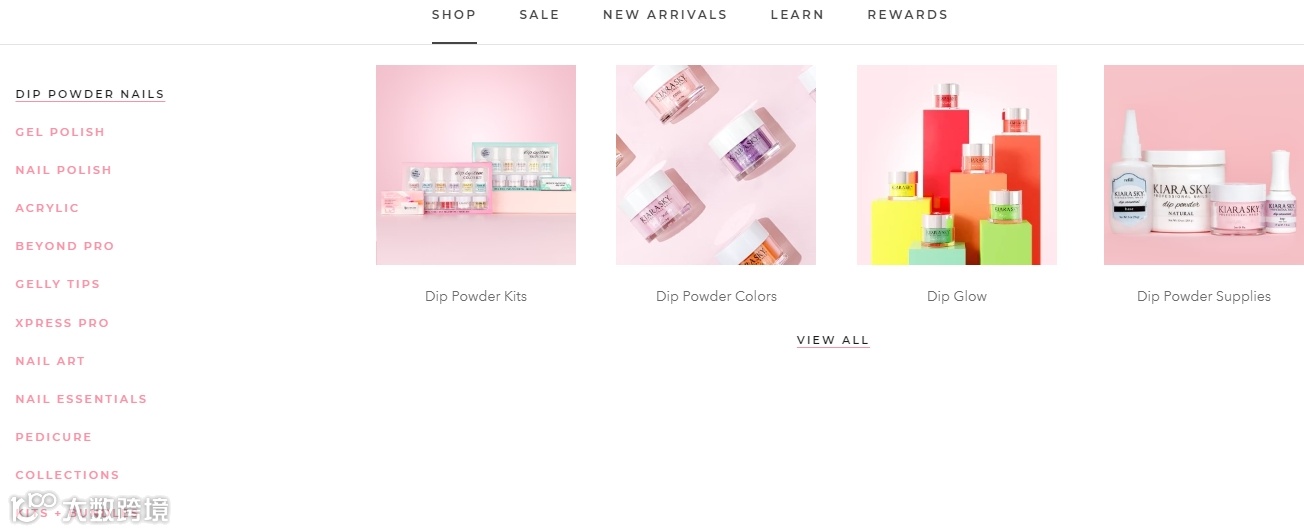Open the Dip Powder Kits thumbnail
Viewport: 1304px width, 532px height.
[476, 165]
